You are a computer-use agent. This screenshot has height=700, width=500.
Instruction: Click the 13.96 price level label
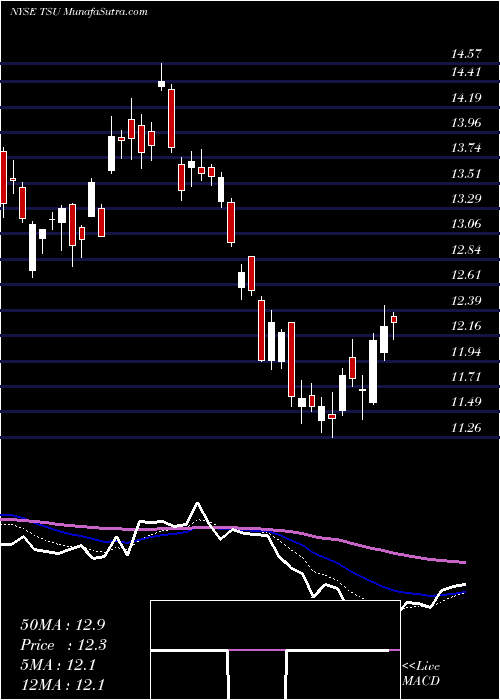(466, 122)
